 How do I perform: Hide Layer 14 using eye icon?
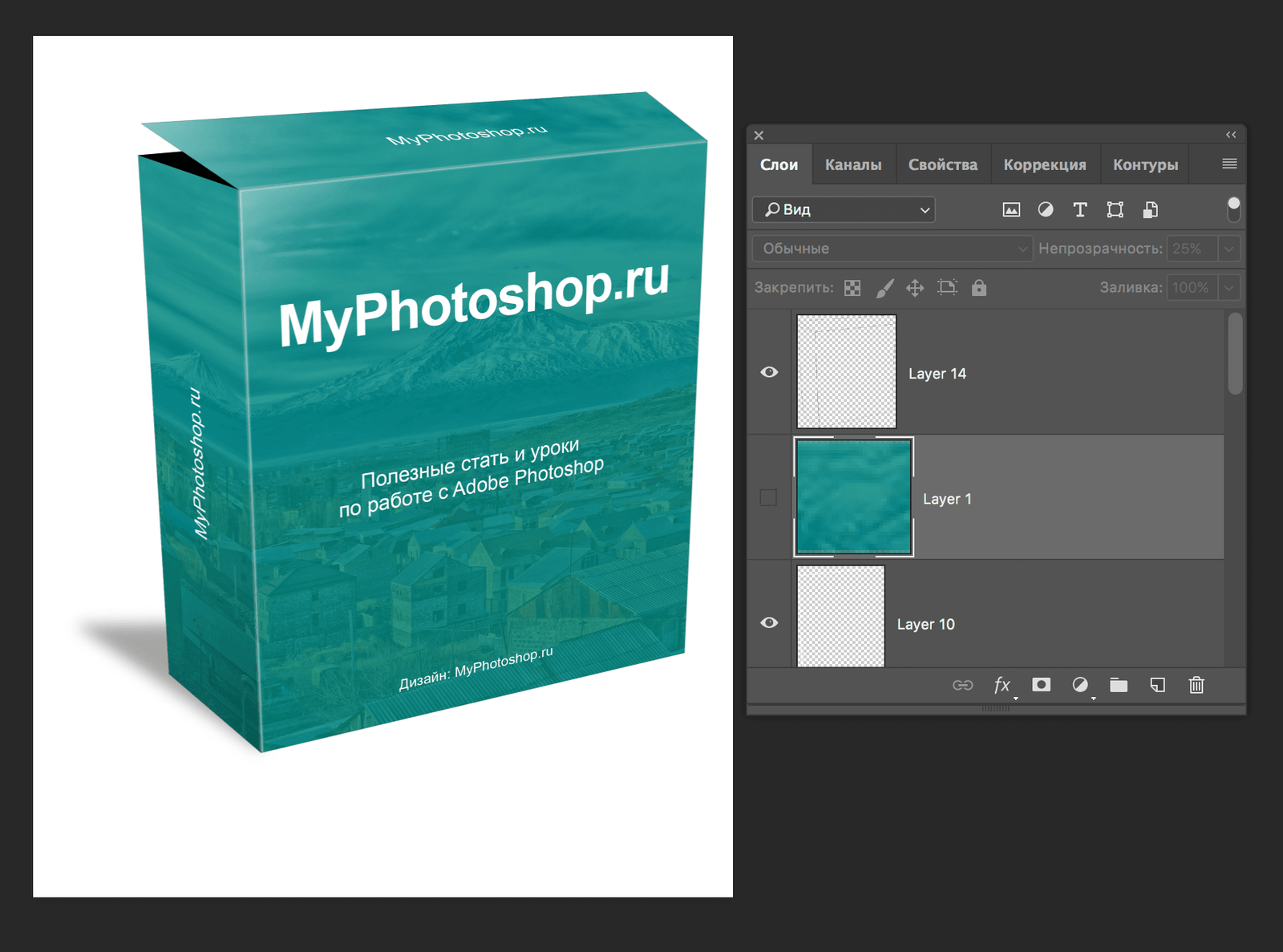(769, 372)
